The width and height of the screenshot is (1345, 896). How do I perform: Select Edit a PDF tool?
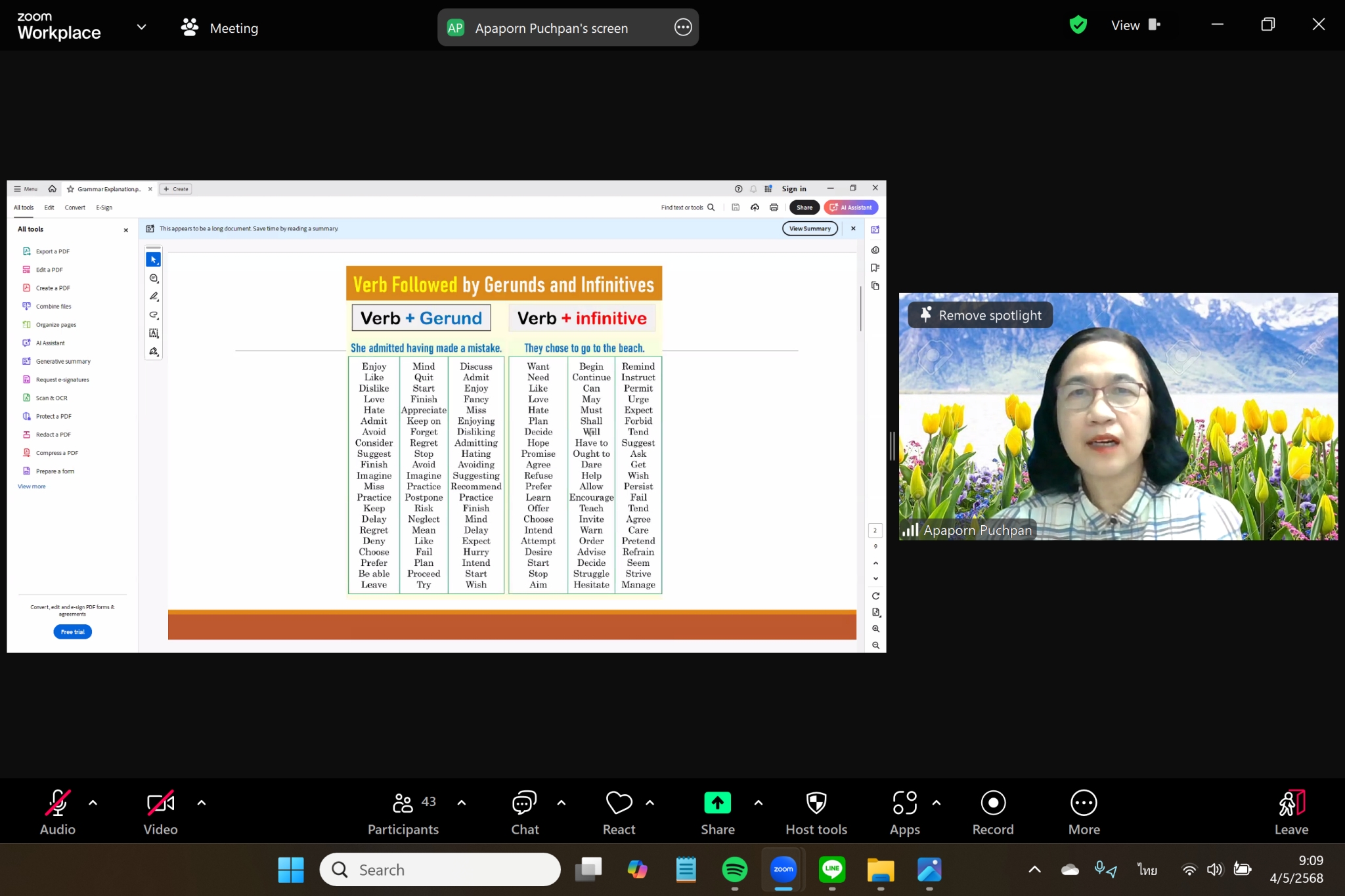pyautogui.click(x=43, y=270)
